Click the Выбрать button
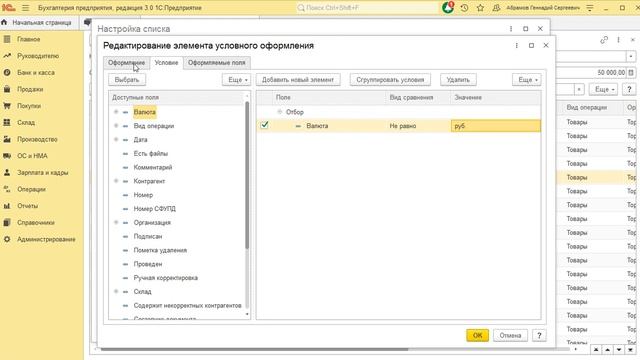Viewport: 640px width, 360px height. tap(127, 80)
